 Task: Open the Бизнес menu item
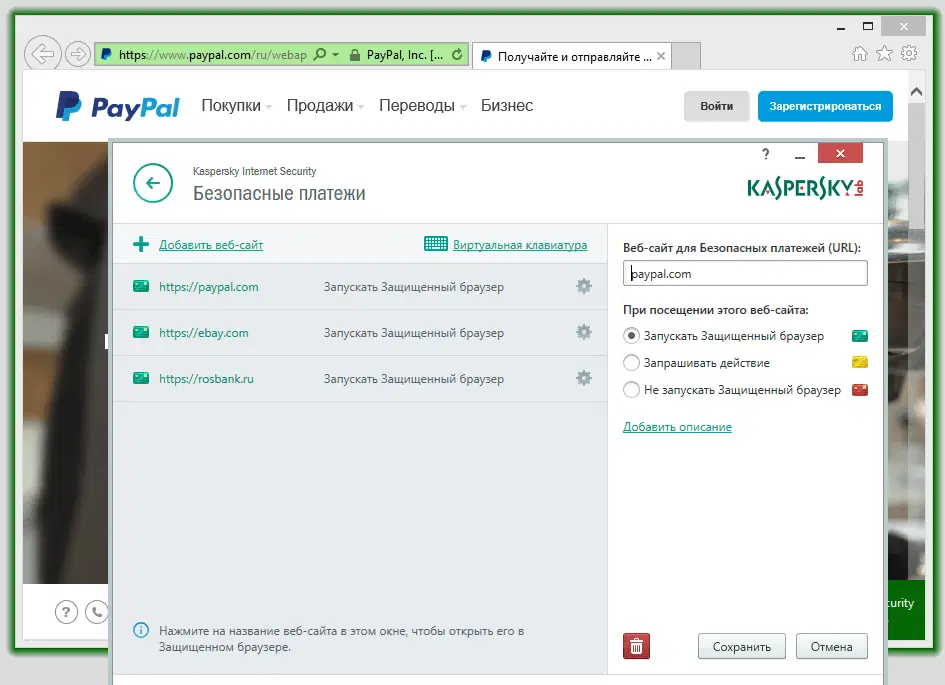(507, 104)
